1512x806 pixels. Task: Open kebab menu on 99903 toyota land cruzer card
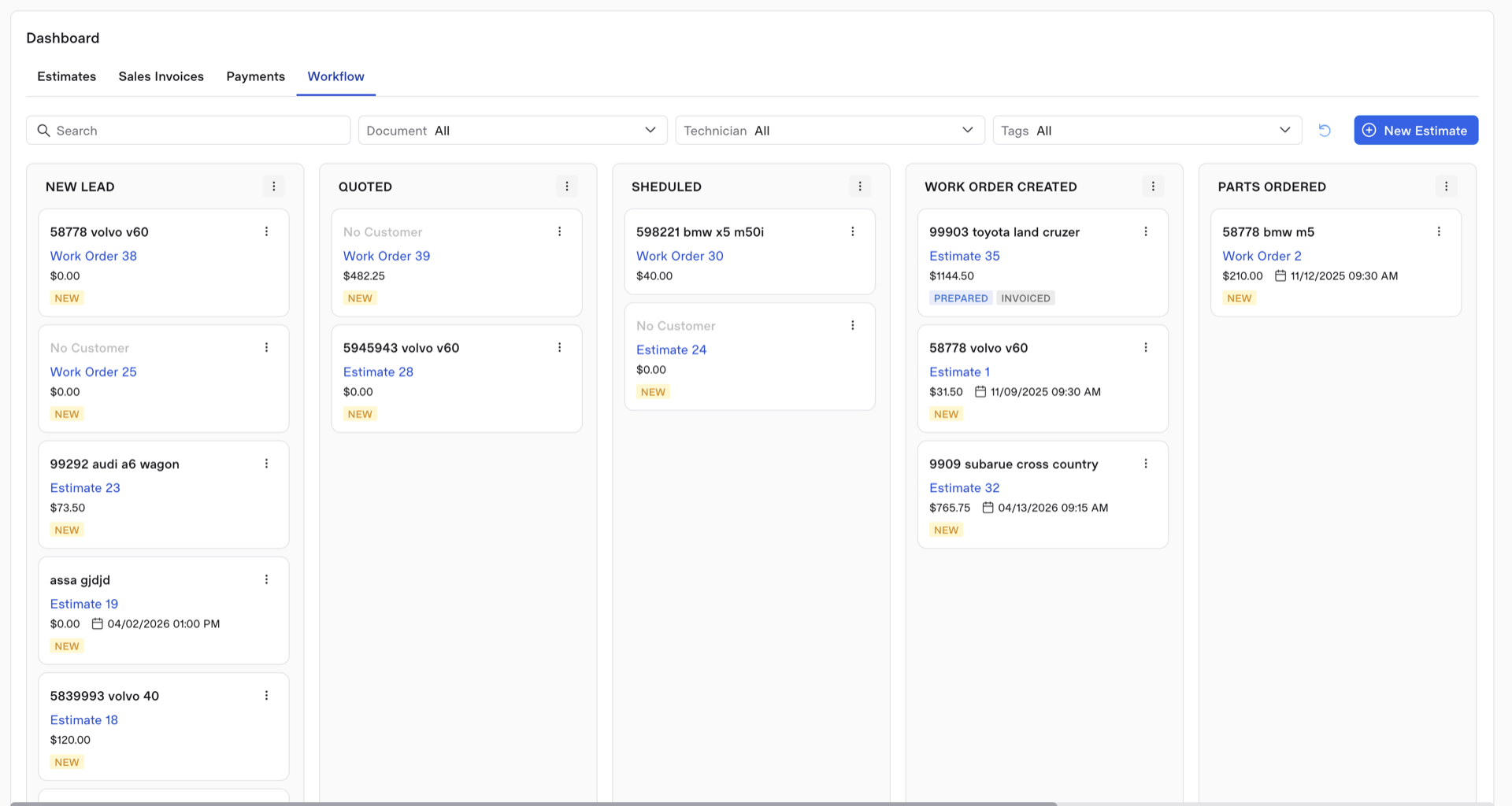[x=1146, y=231]
